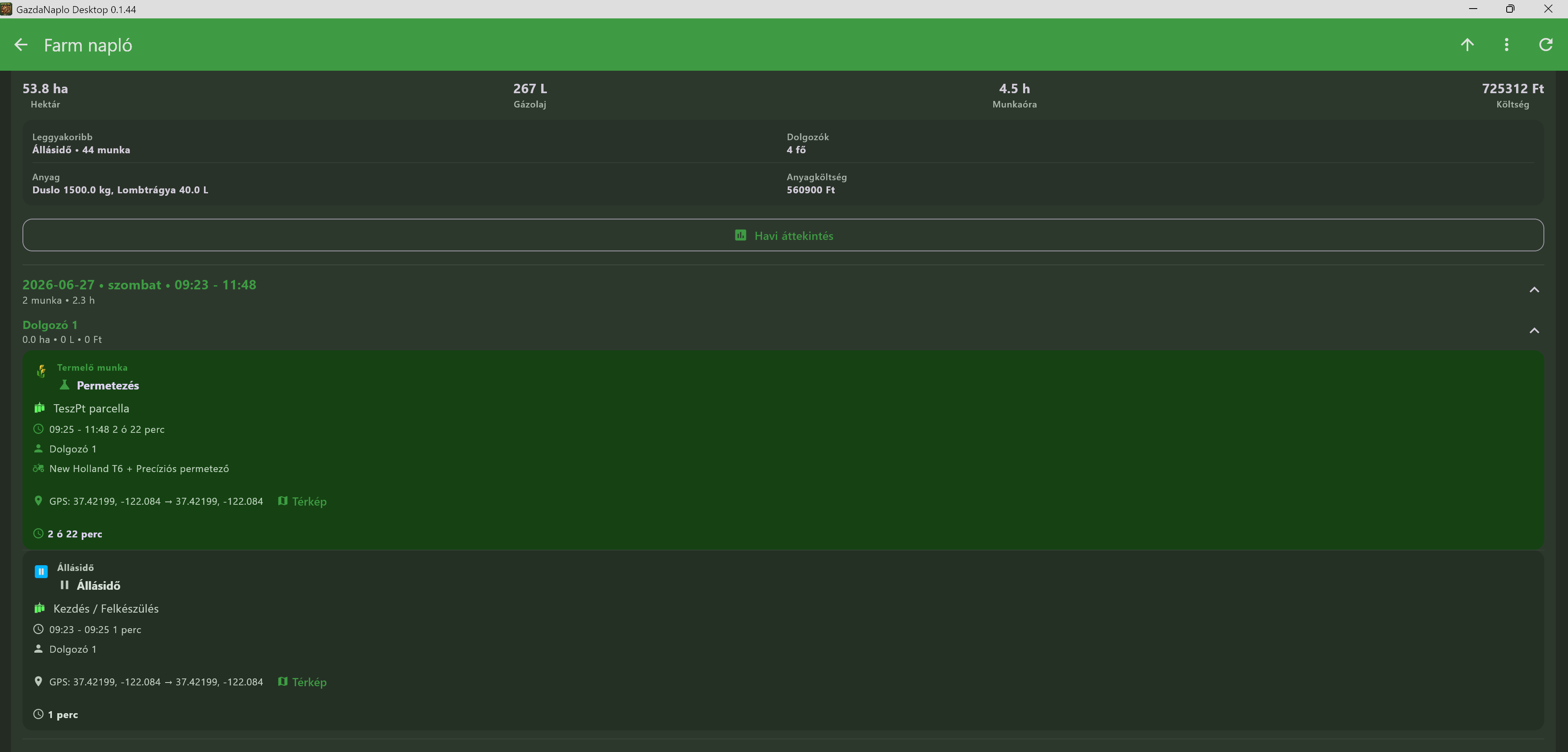The height and width of the screenshot is (752, 1568).
Task: Click the 0.0 ha • 0 L • 0 Ft summary
Action: coord(62,340)
